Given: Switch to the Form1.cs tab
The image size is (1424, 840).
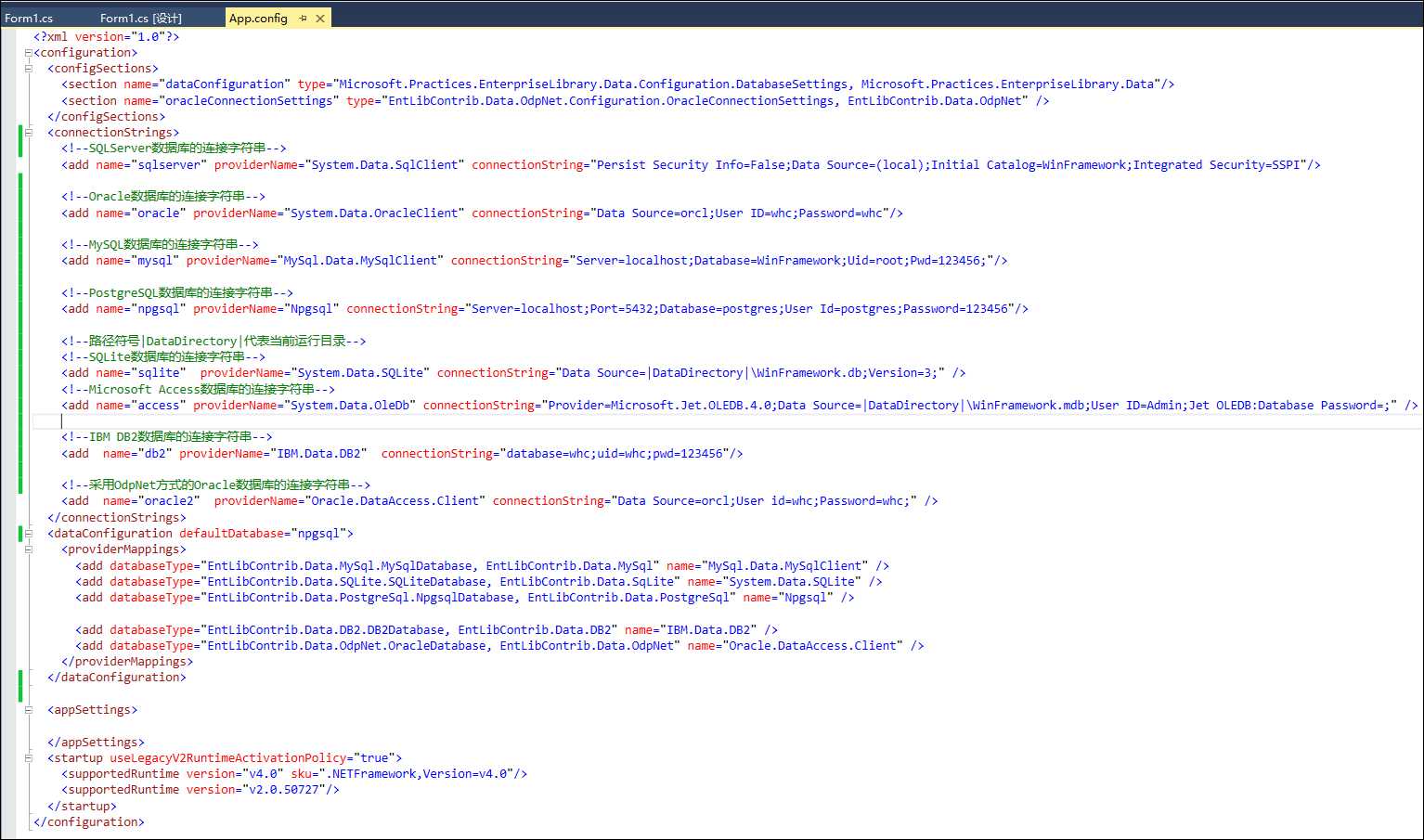Looking at the screenshot, I should (29, 18).
